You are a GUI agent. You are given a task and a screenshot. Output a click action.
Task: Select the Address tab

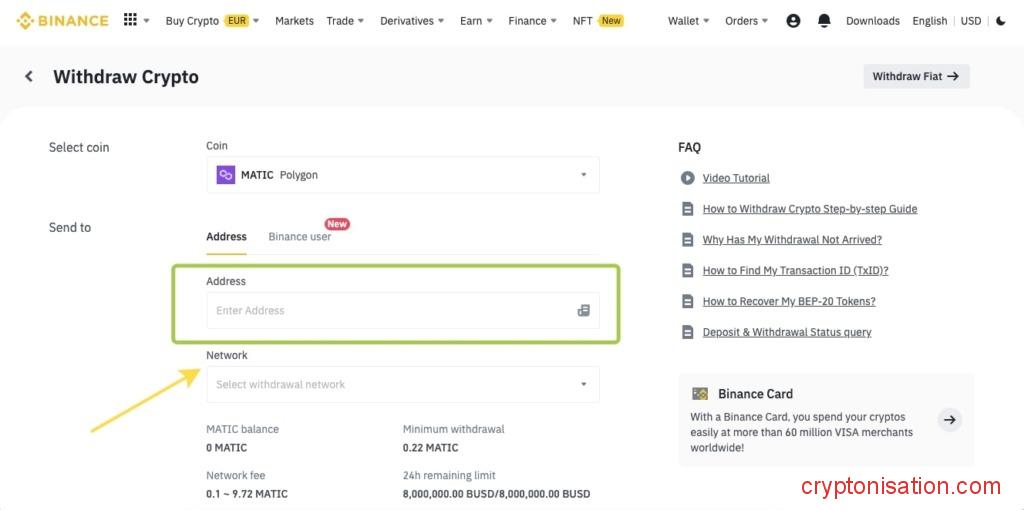click(x=226, y=237)
